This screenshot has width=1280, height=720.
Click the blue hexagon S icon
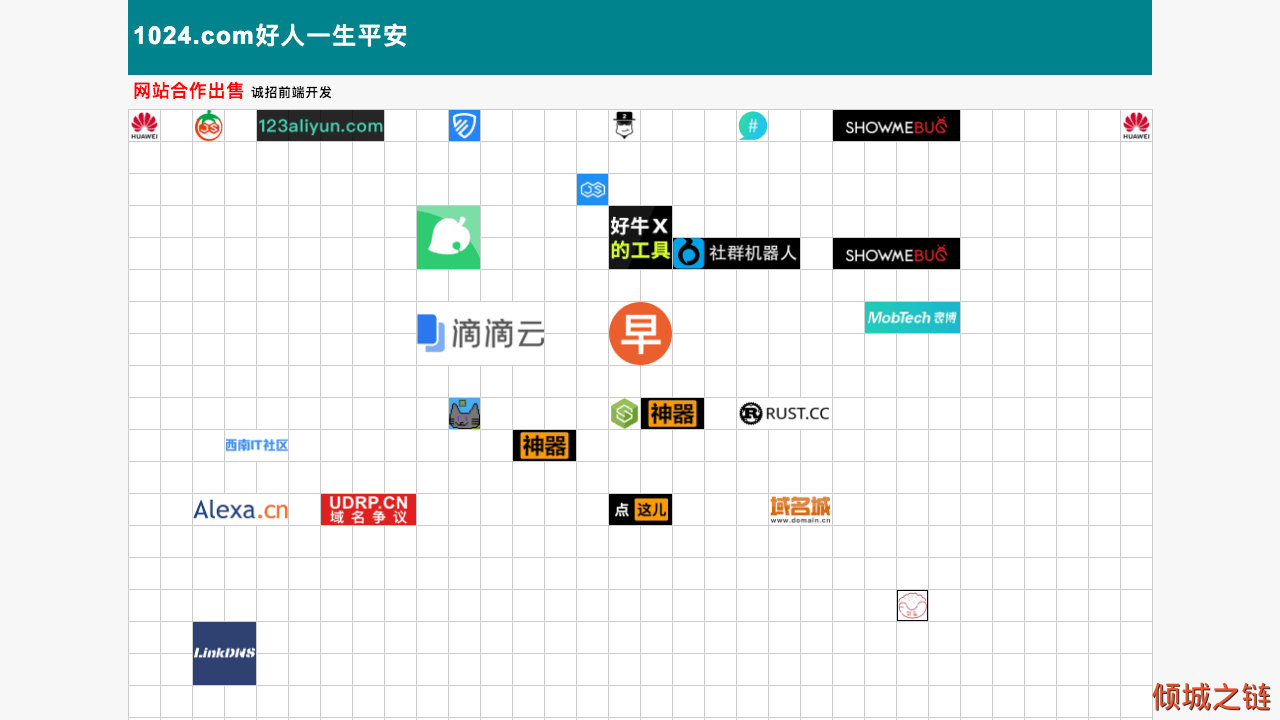tap(592, 190)
